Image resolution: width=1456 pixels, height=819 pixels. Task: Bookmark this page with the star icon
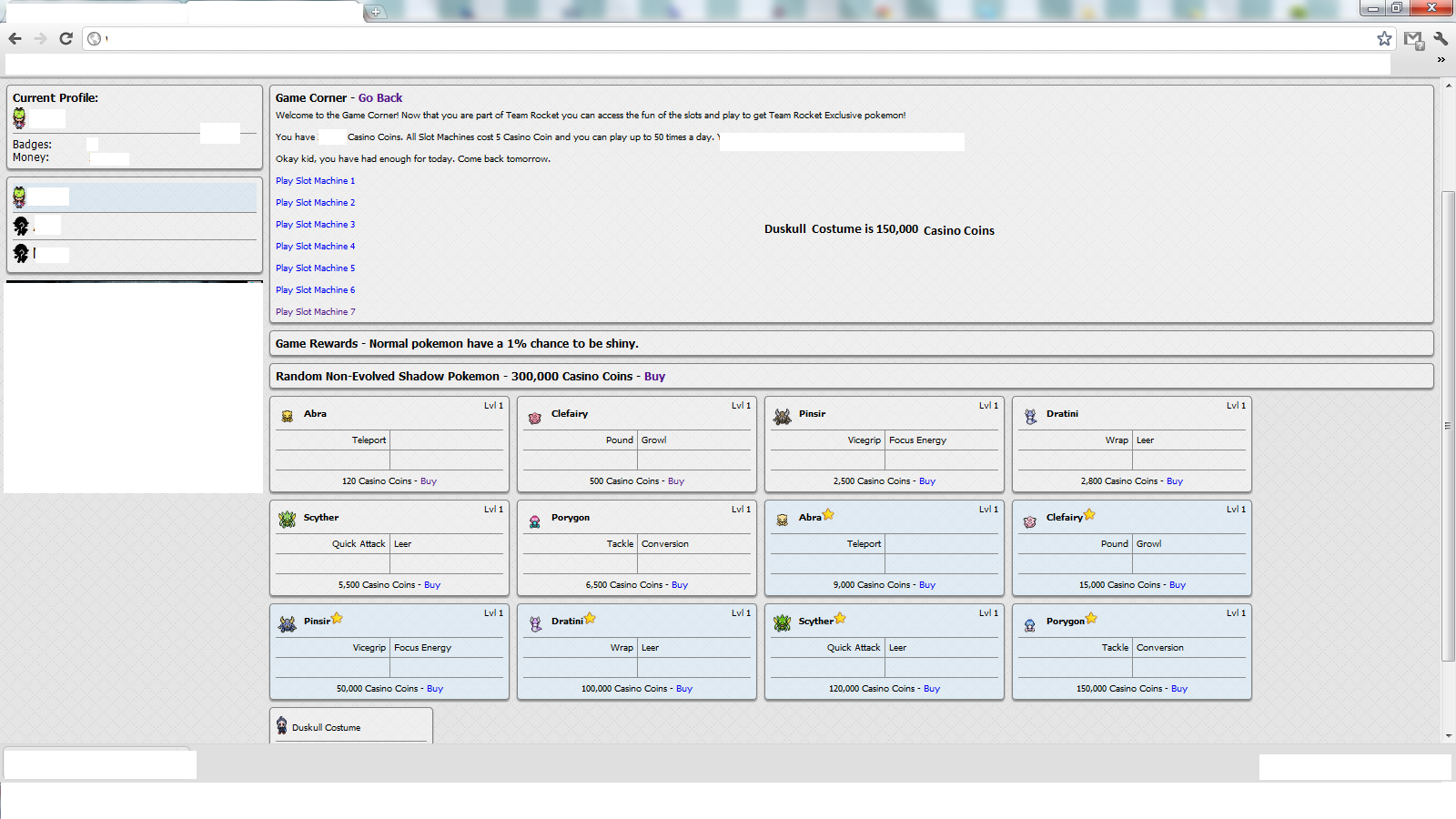(1384, 38)
